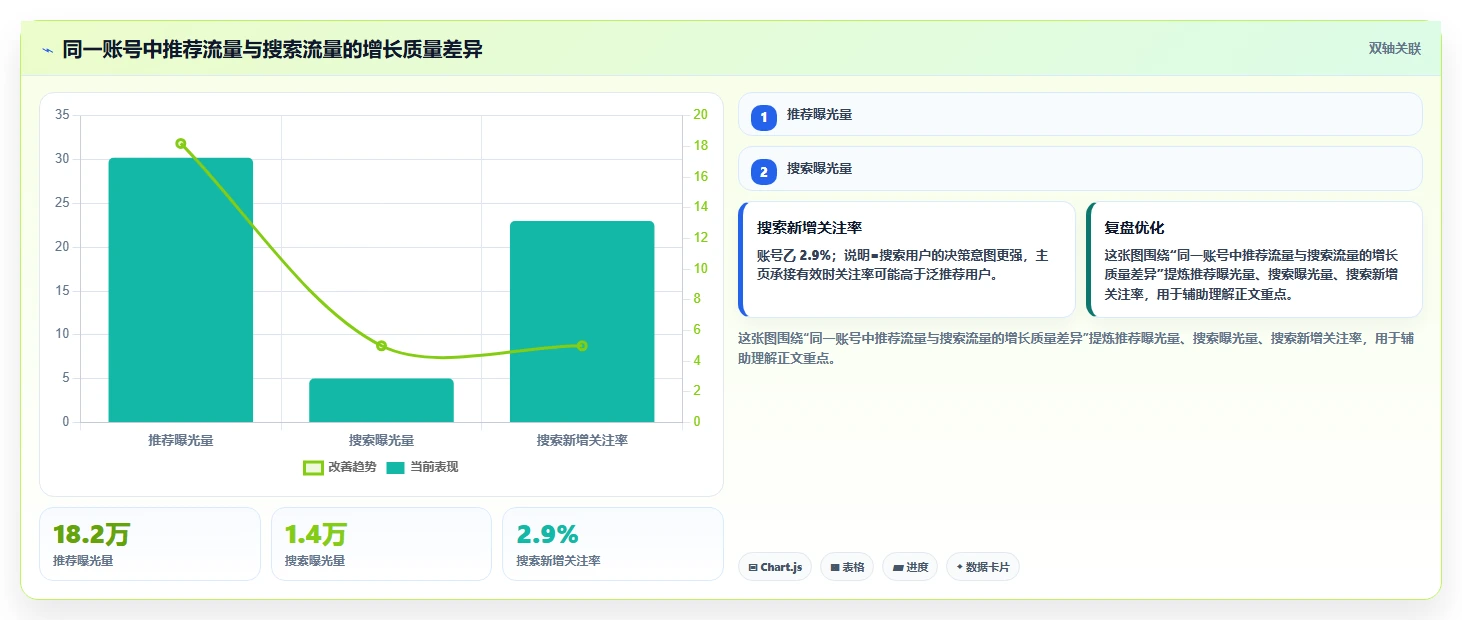Screen dimensions: 1462x620
Task: Toggle the 改善趋势 legend item
Action: [x=340, y=467]
